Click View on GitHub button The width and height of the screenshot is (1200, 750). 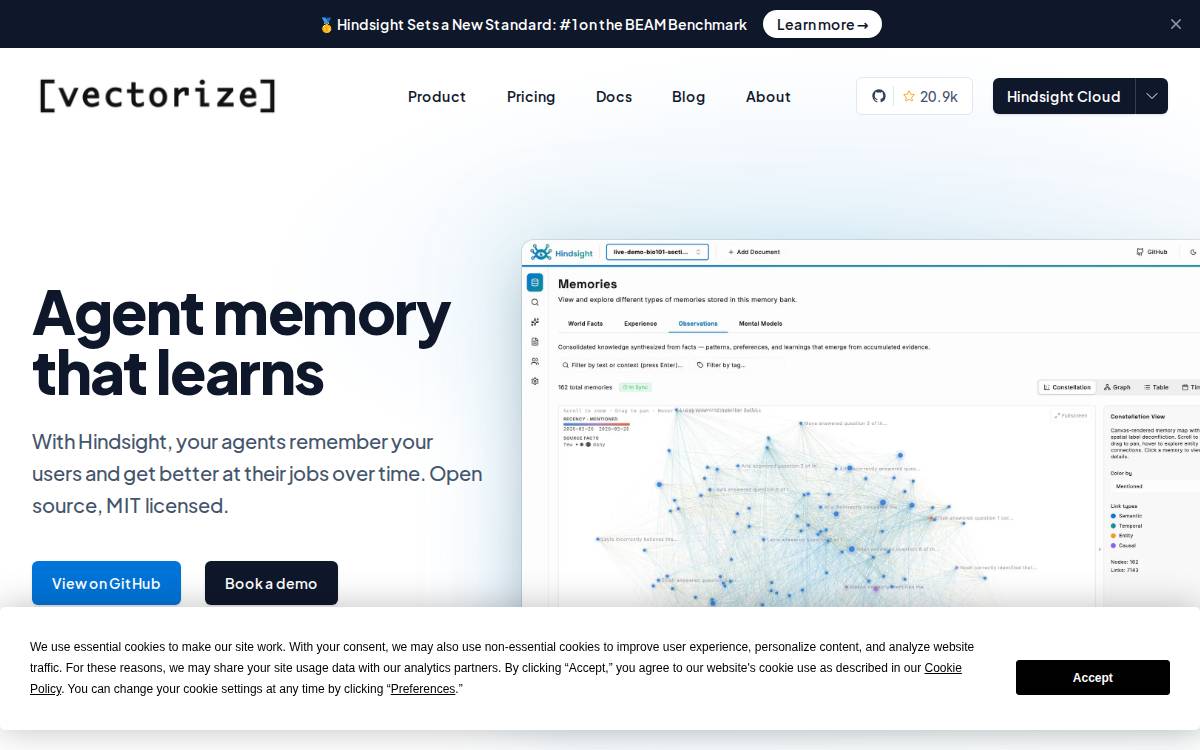point(106,583)
